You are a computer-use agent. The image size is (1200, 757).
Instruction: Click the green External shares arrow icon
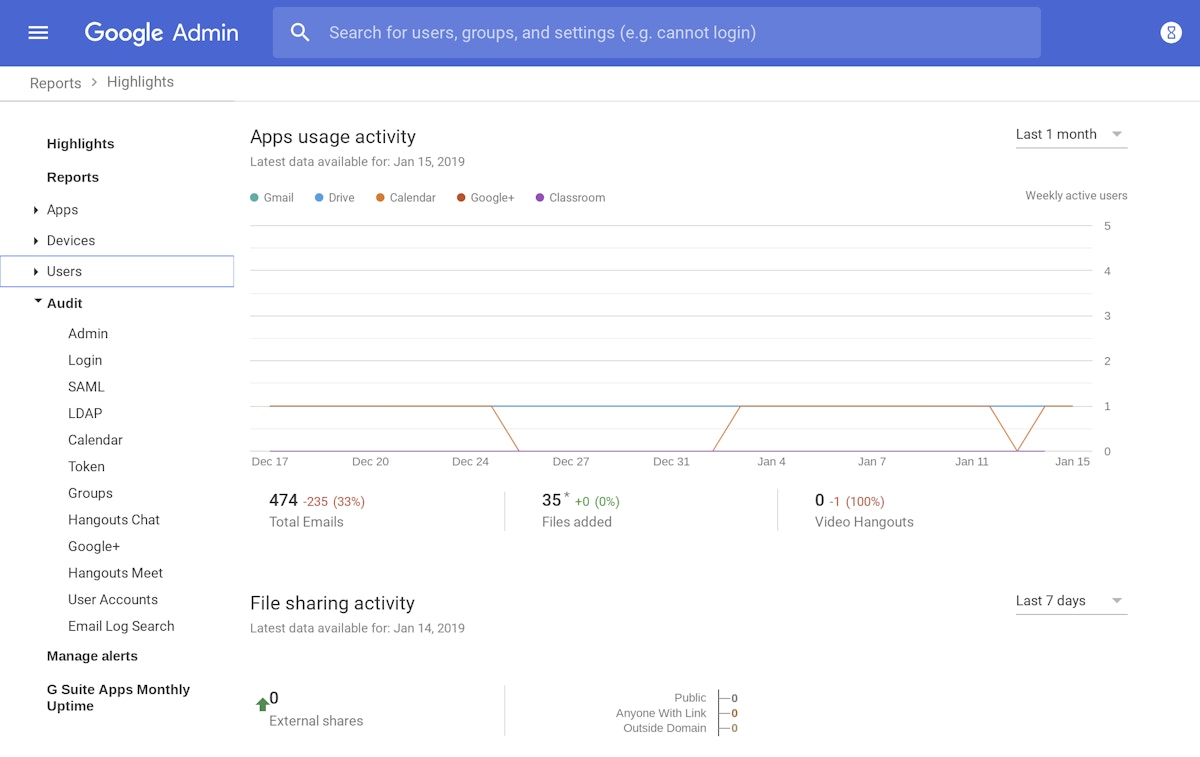262,704
